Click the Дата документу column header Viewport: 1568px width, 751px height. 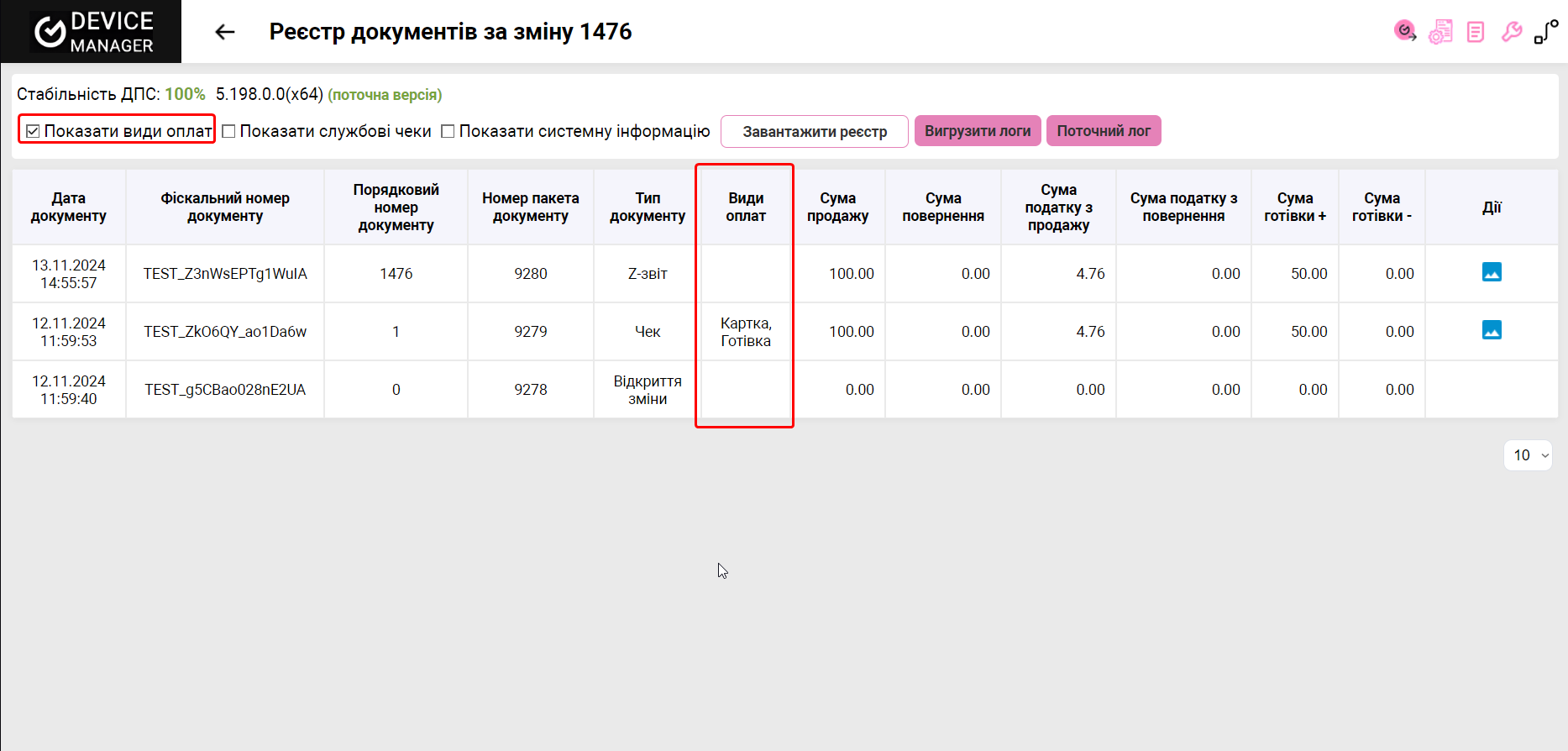click(69, 207)
